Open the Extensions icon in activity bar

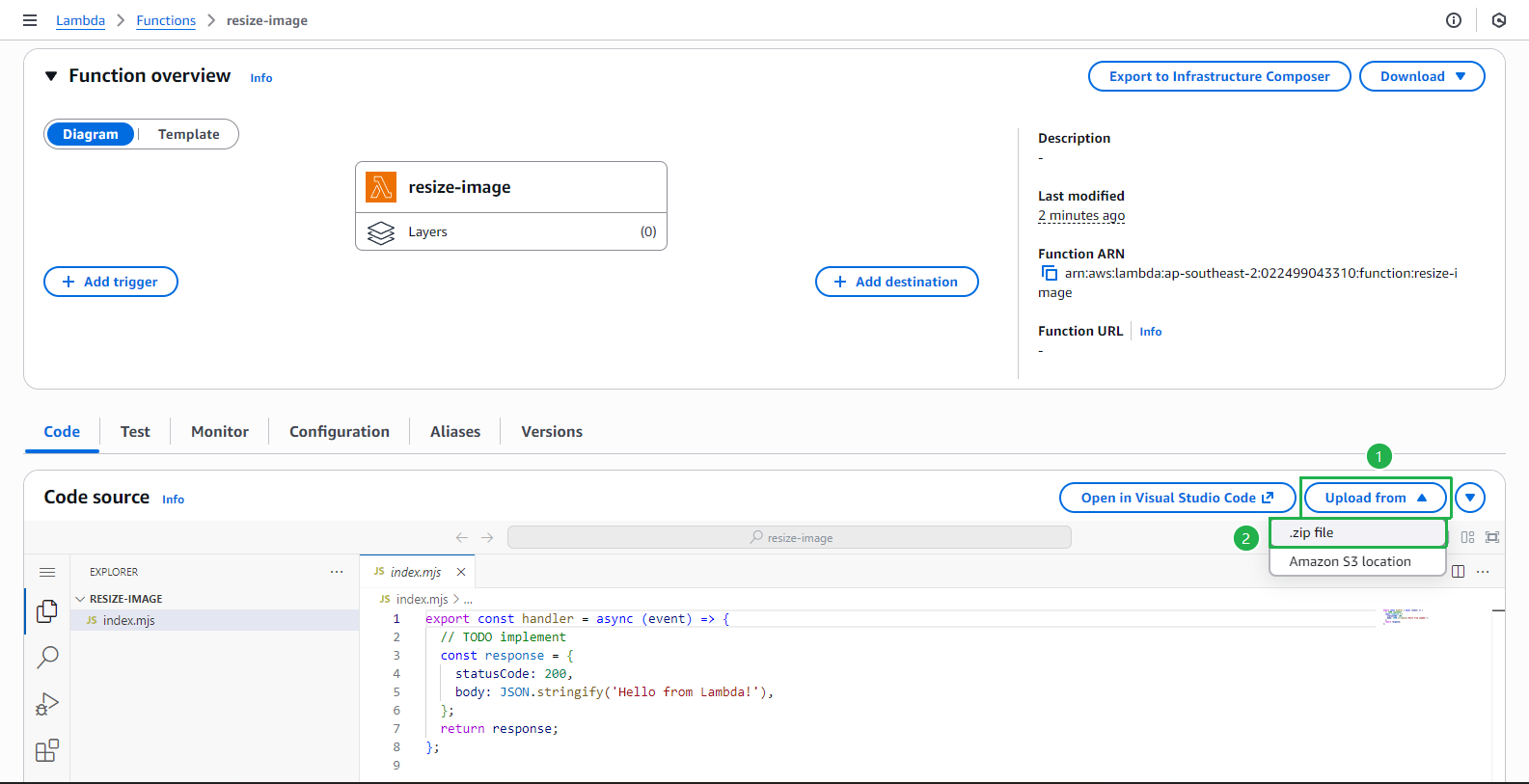tap(47, 750)
